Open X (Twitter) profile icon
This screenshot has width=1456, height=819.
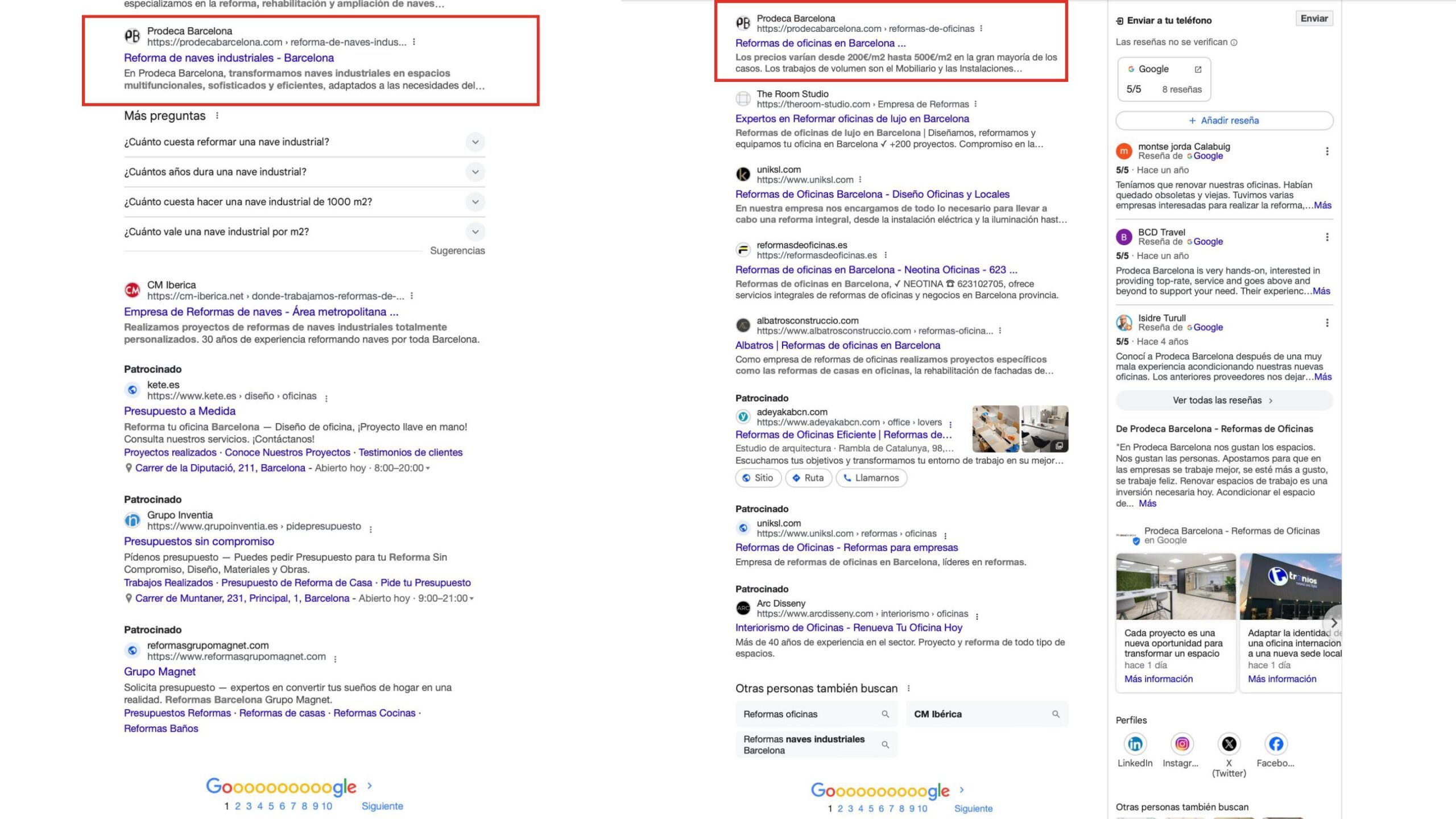coord(1228,743)
